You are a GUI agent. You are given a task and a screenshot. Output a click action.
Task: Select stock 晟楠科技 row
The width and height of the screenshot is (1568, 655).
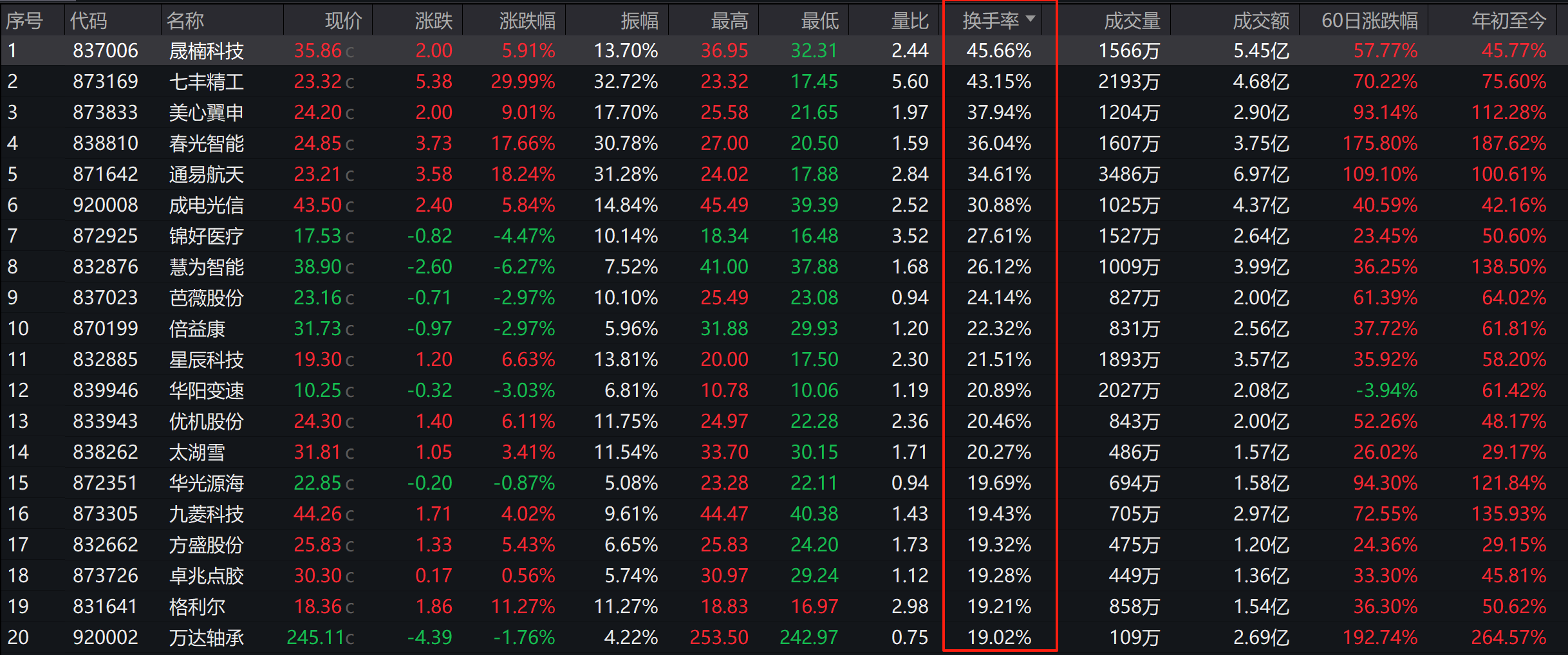pos(784,50)
